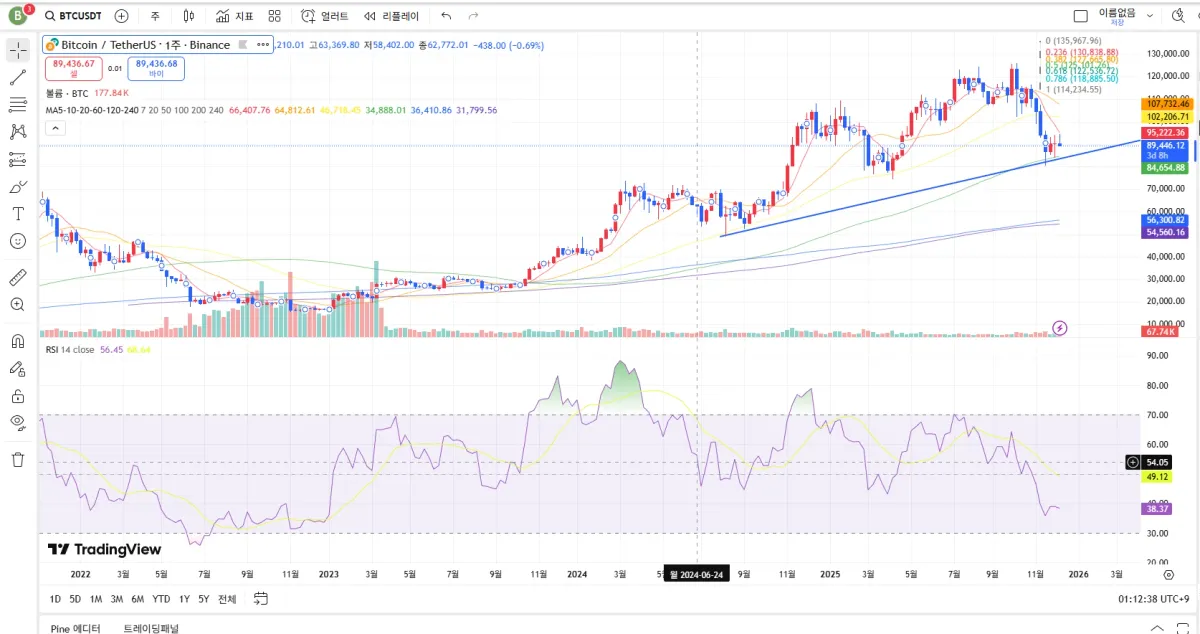Click the 2024-06-24 date label on time axis
The image size is (1200, 634).
(x=699, y=575)
